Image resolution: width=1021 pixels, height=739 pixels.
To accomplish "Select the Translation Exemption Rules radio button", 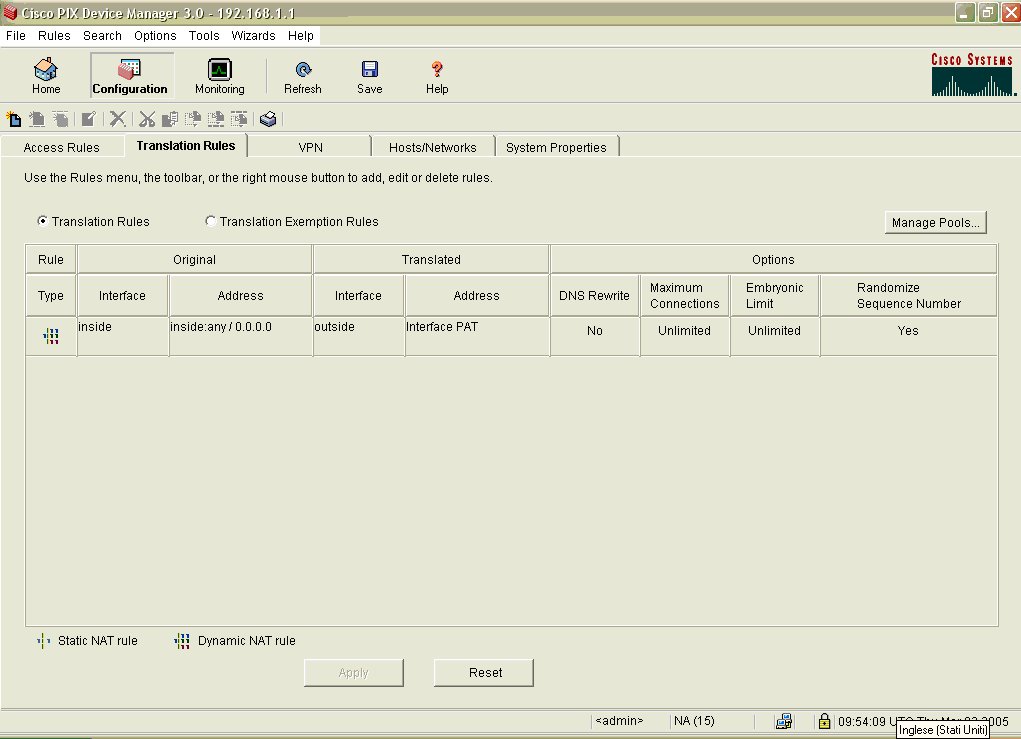I will pyautogui.click(x=210, y=221).
